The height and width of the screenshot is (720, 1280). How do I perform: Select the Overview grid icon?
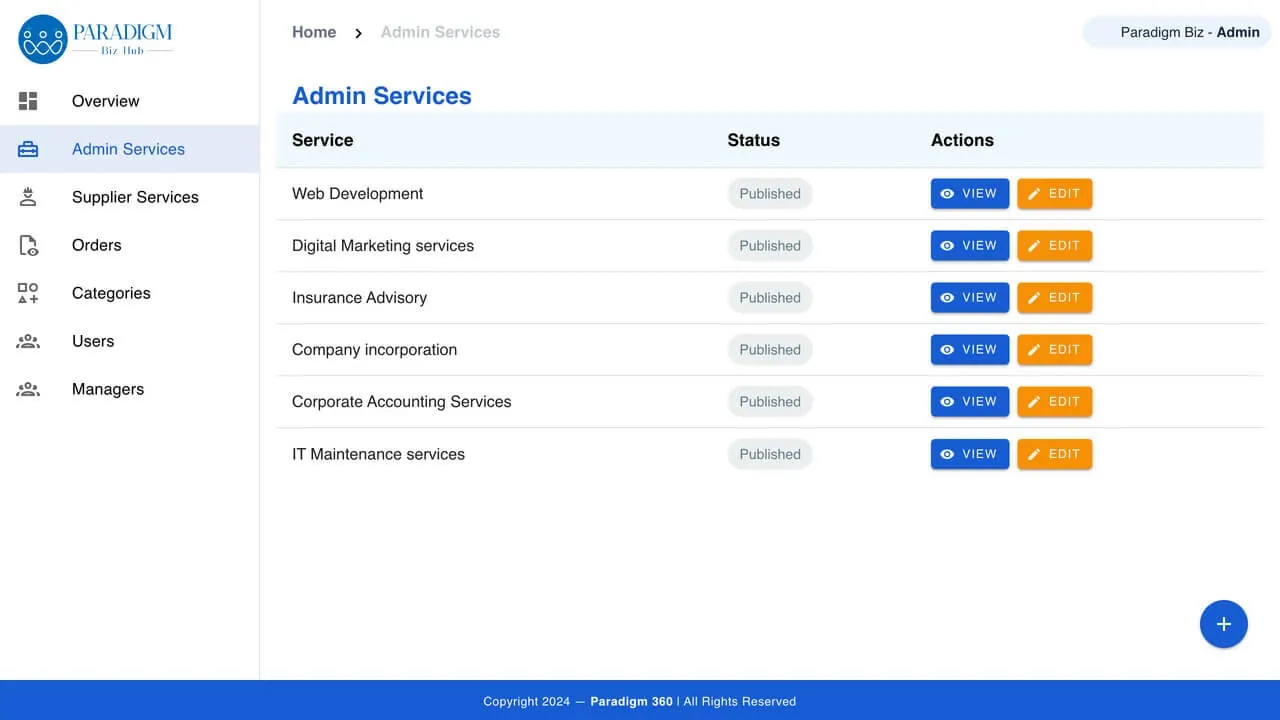[x=27, y=100]
